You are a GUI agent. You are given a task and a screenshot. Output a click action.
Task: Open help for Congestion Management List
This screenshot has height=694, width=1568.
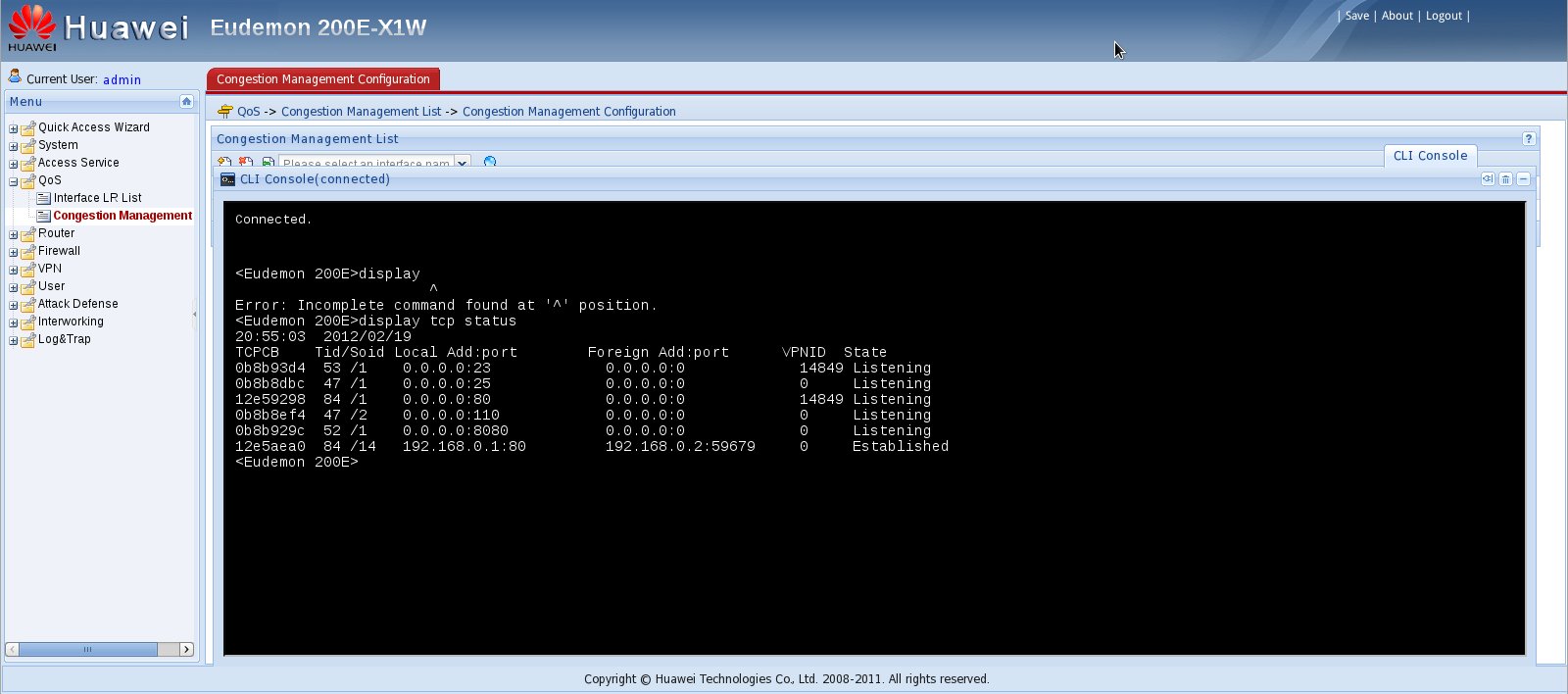(1528, 139)
